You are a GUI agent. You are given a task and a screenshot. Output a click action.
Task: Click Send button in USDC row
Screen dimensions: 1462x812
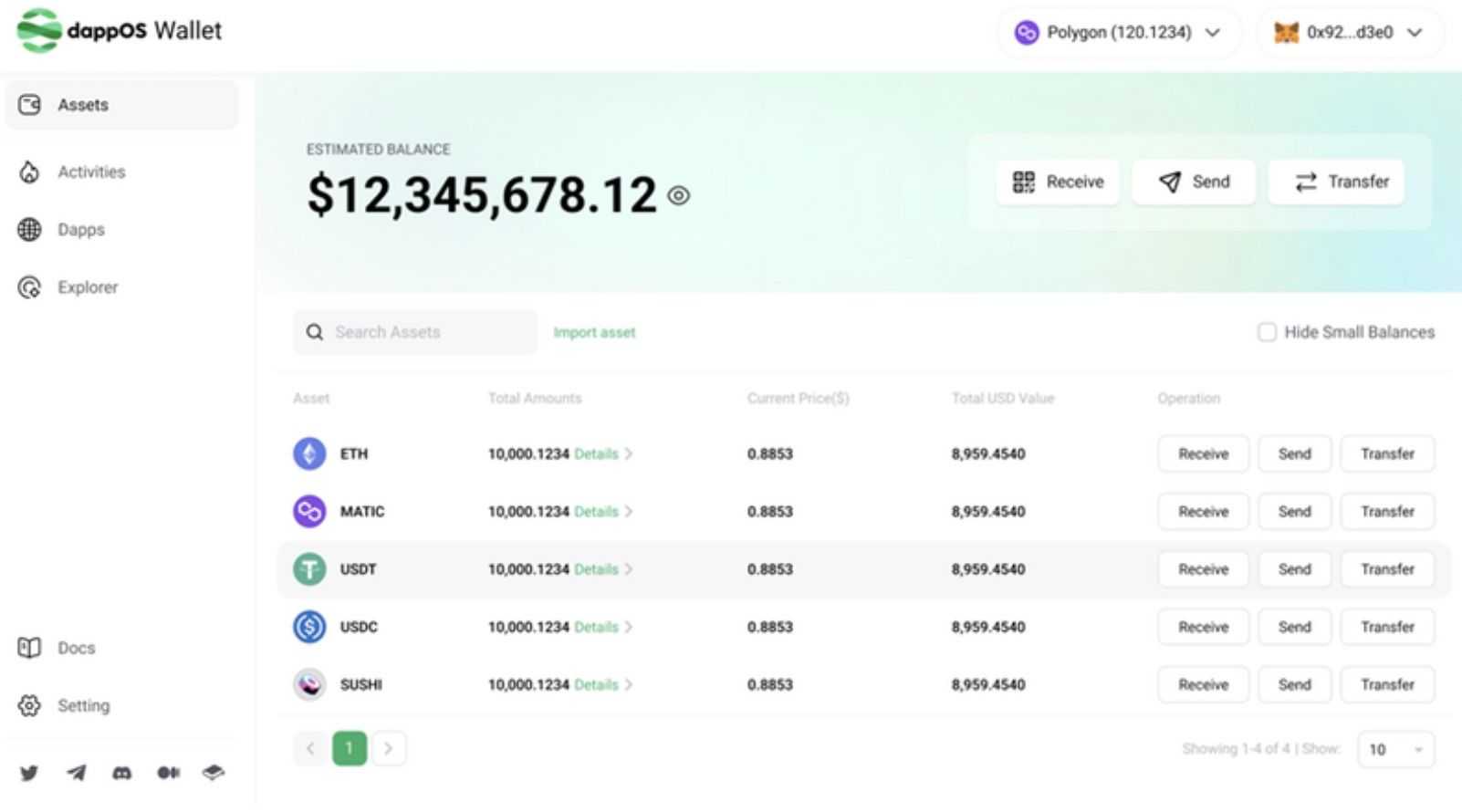click(1294, 627)
